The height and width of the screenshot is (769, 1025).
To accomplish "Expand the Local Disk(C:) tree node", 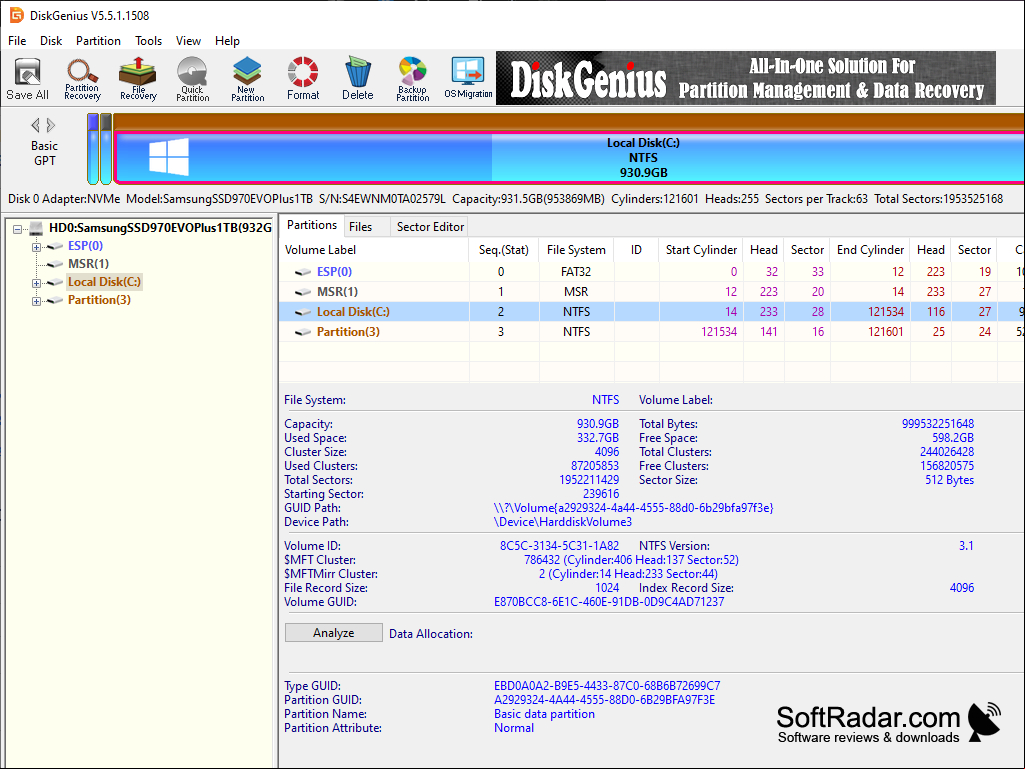I will (x=37, y=283).
